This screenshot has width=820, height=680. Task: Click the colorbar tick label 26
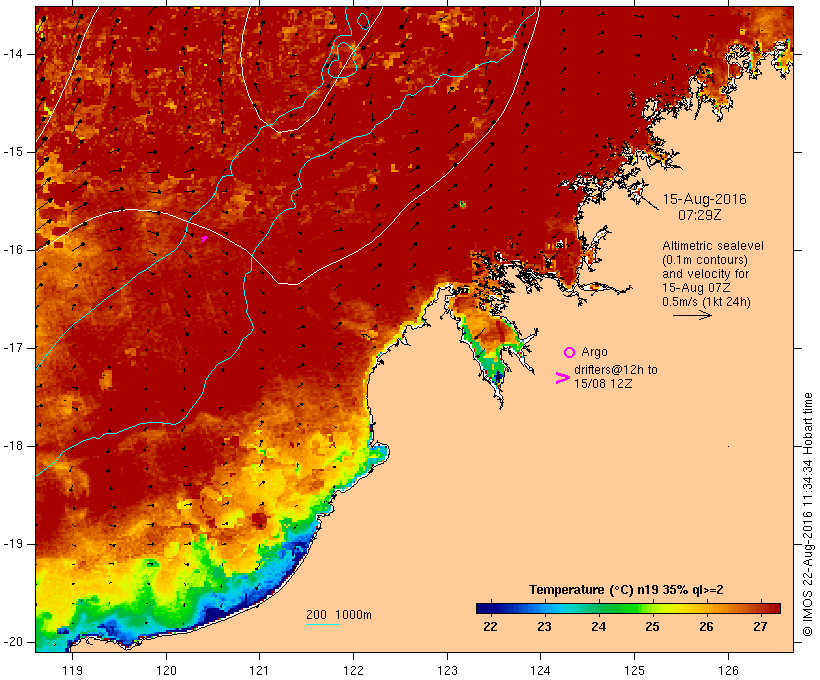click(x=707, y=627)
